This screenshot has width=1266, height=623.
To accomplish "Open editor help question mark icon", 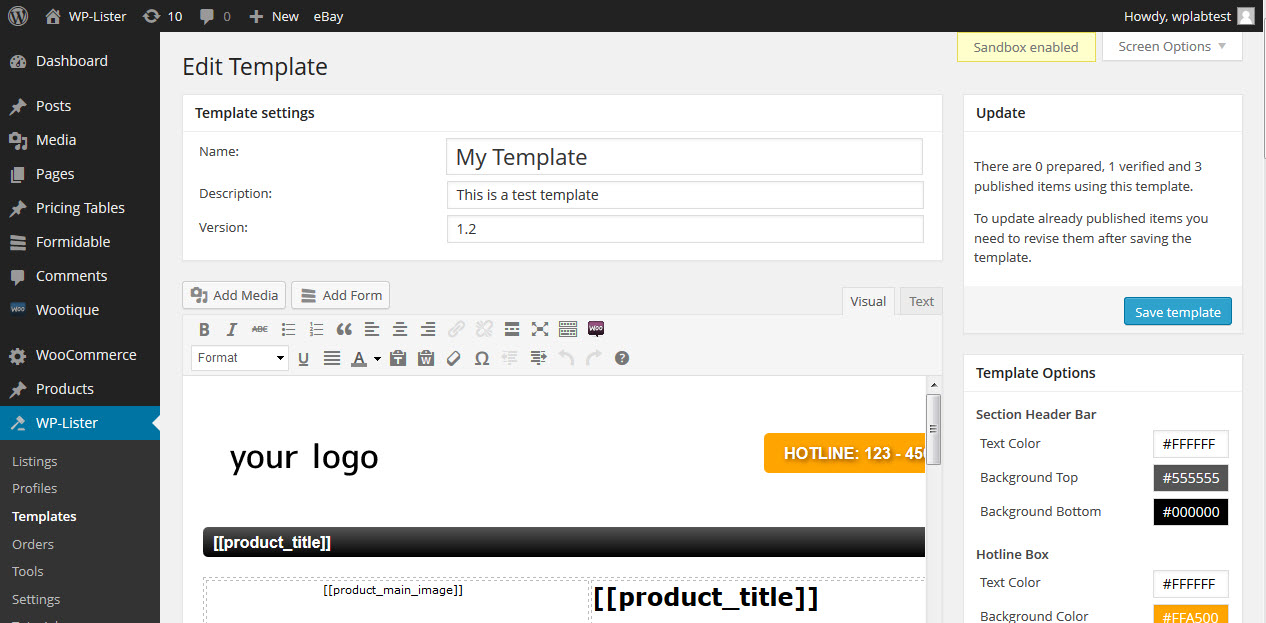I will [x=622, y=358].
